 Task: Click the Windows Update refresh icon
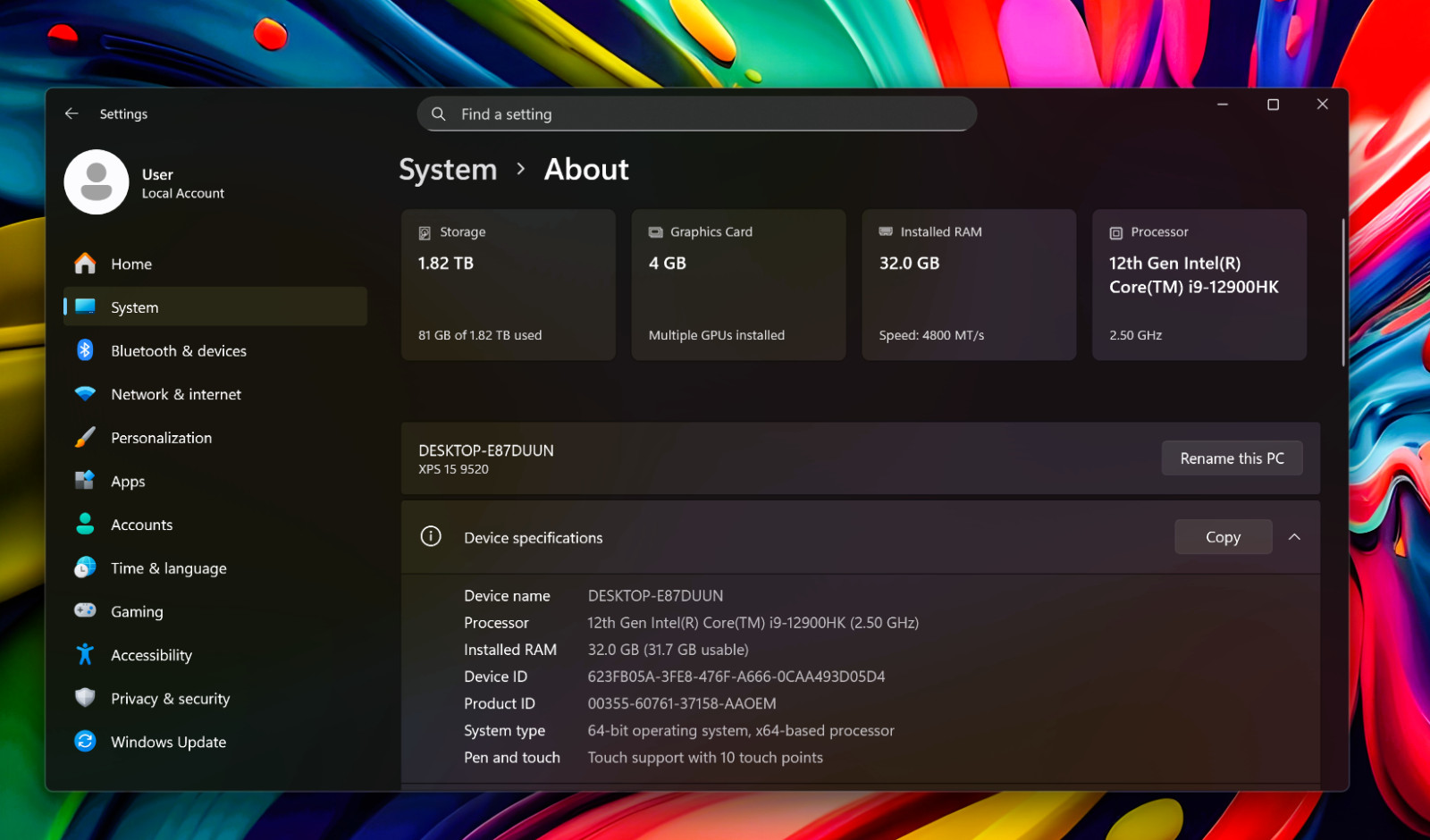(85, 741)
